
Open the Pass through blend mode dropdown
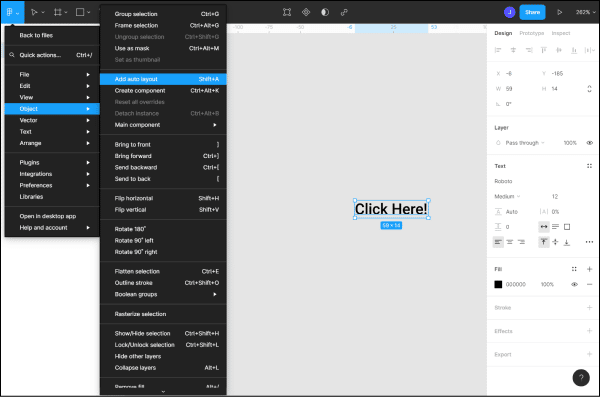(525, 143)
